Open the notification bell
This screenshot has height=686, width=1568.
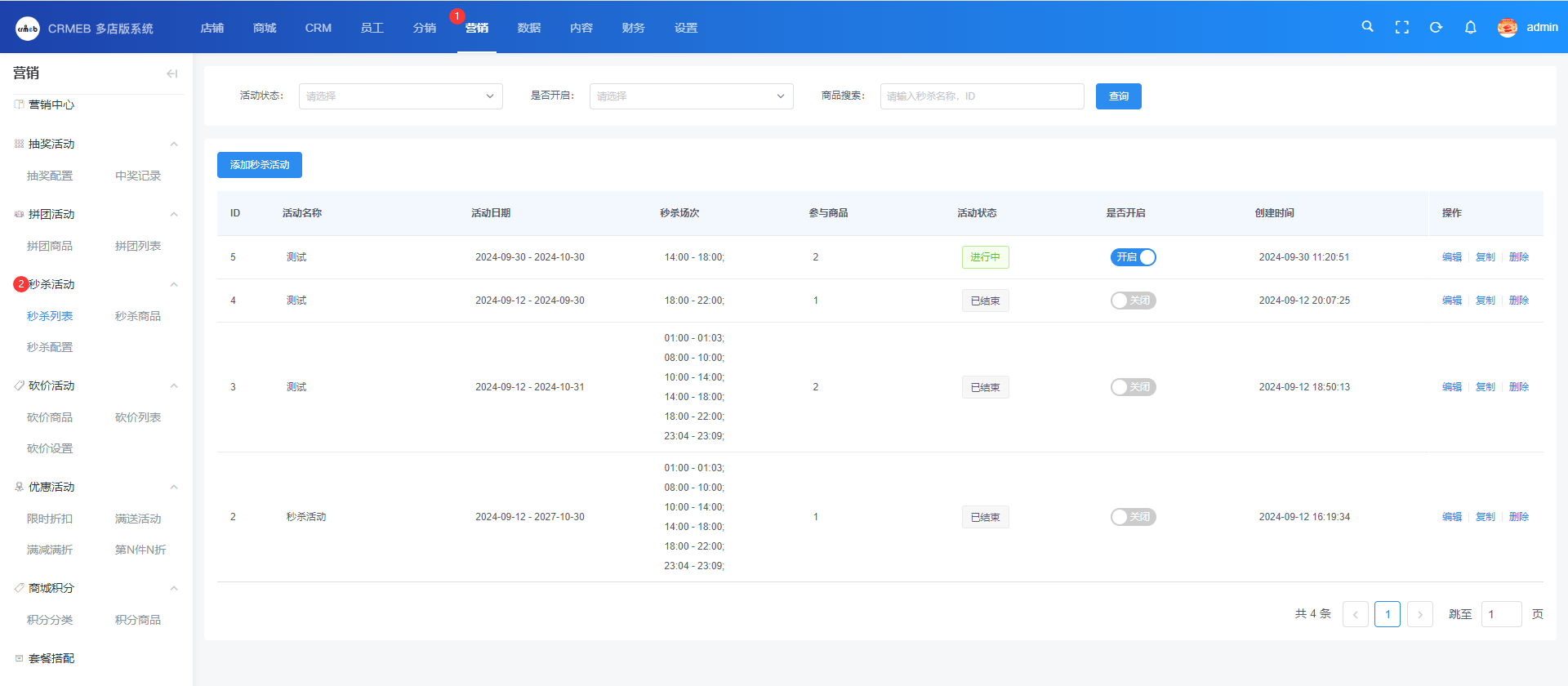tap(1470, 27)
